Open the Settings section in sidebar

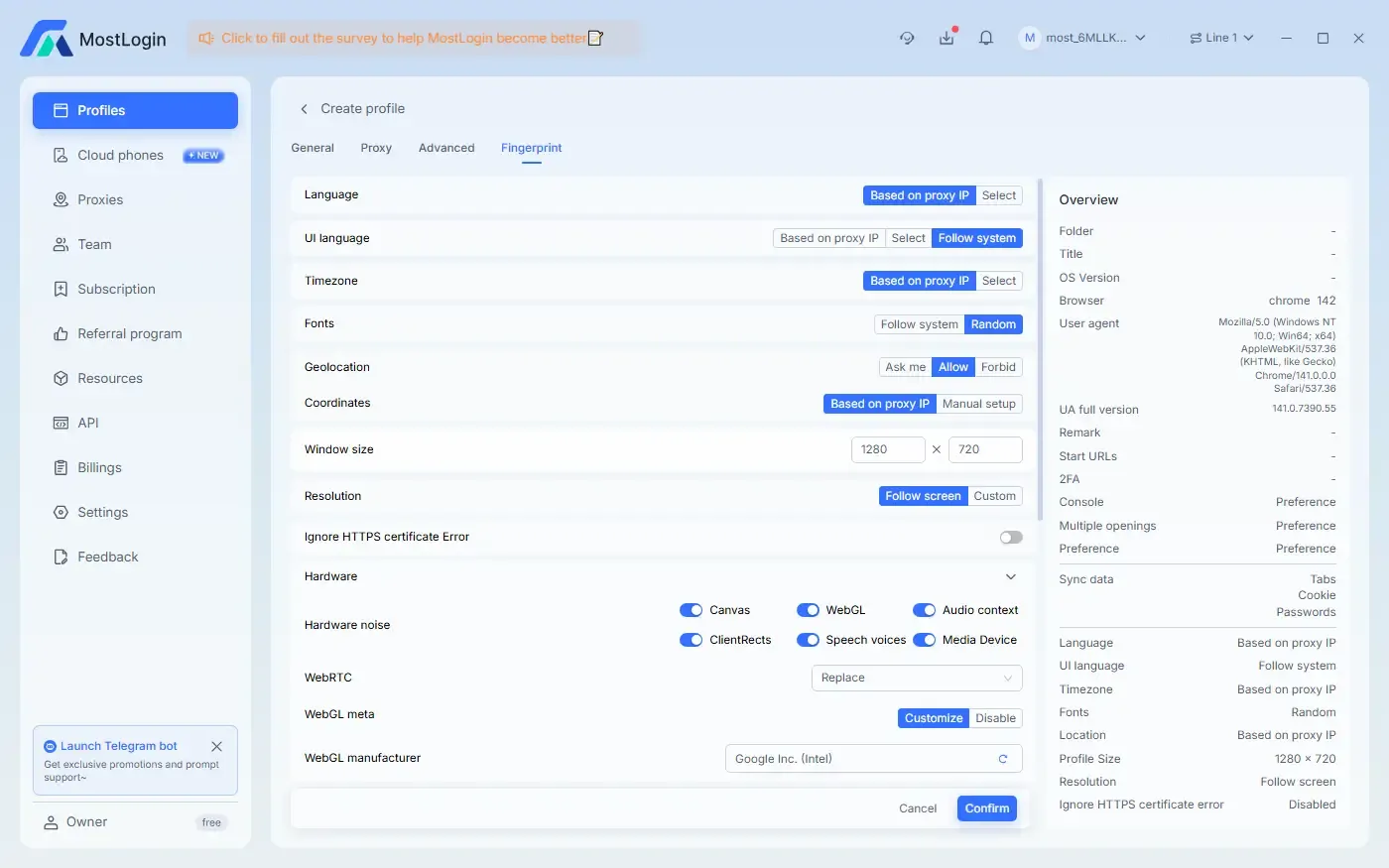(101, 512)
